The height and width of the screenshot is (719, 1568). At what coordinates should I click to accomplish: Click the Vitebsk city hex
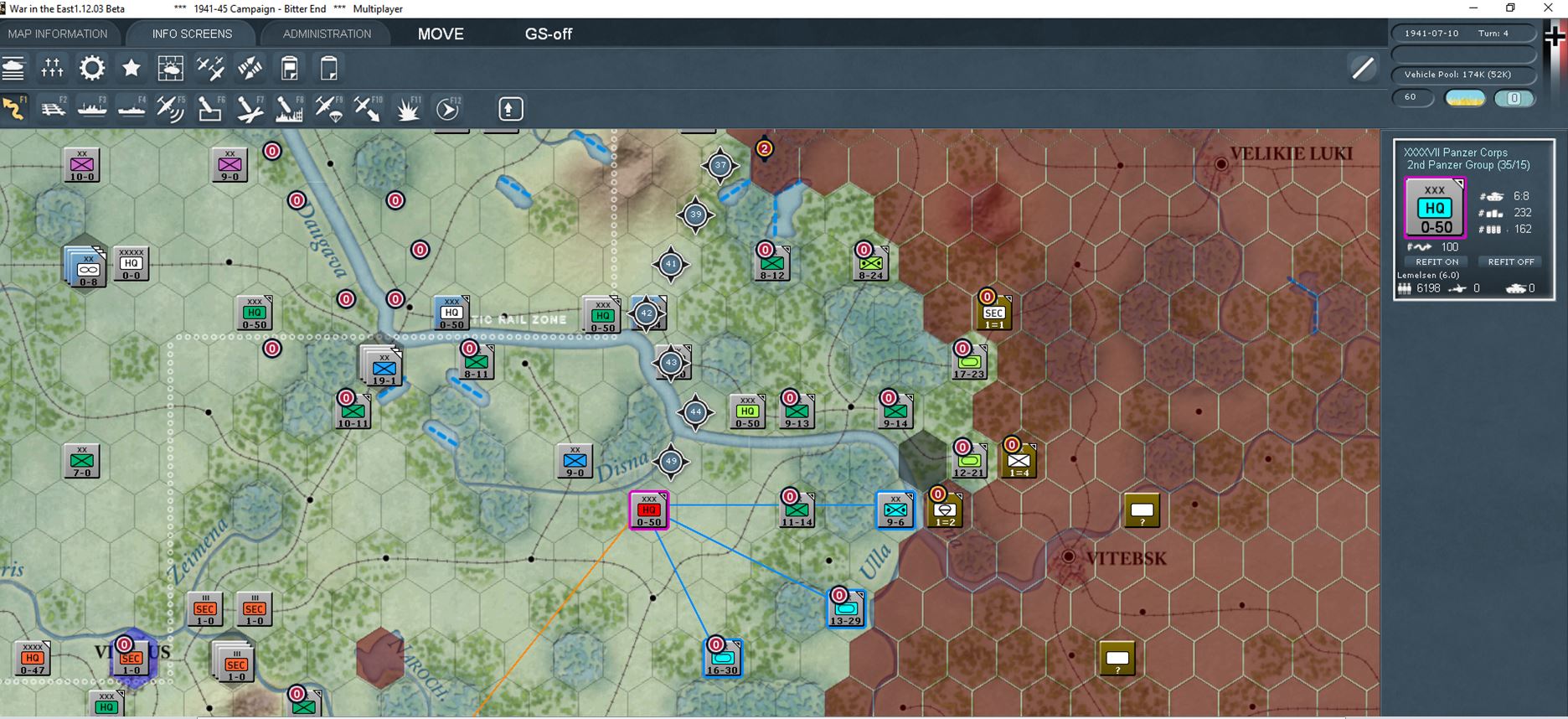click(1068, 556)
